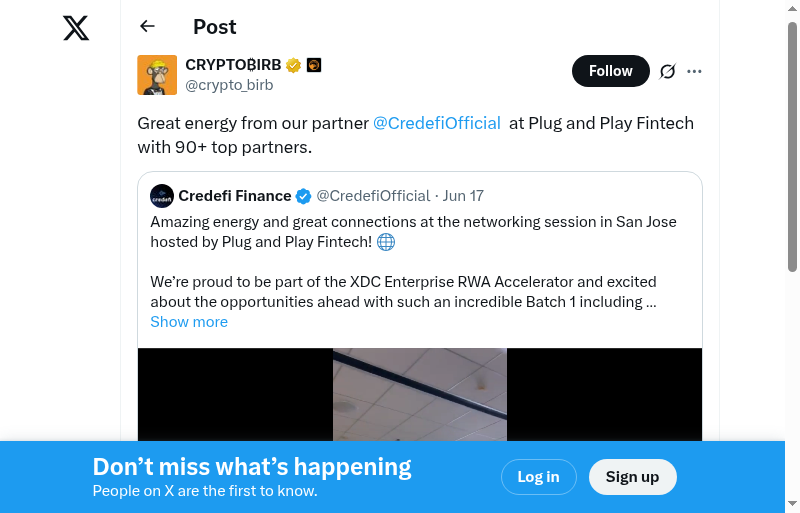Viewport: 800px width, 513px height.
Task: Click the CRYPTOBIRB display name
Action: tap(233, 65)
